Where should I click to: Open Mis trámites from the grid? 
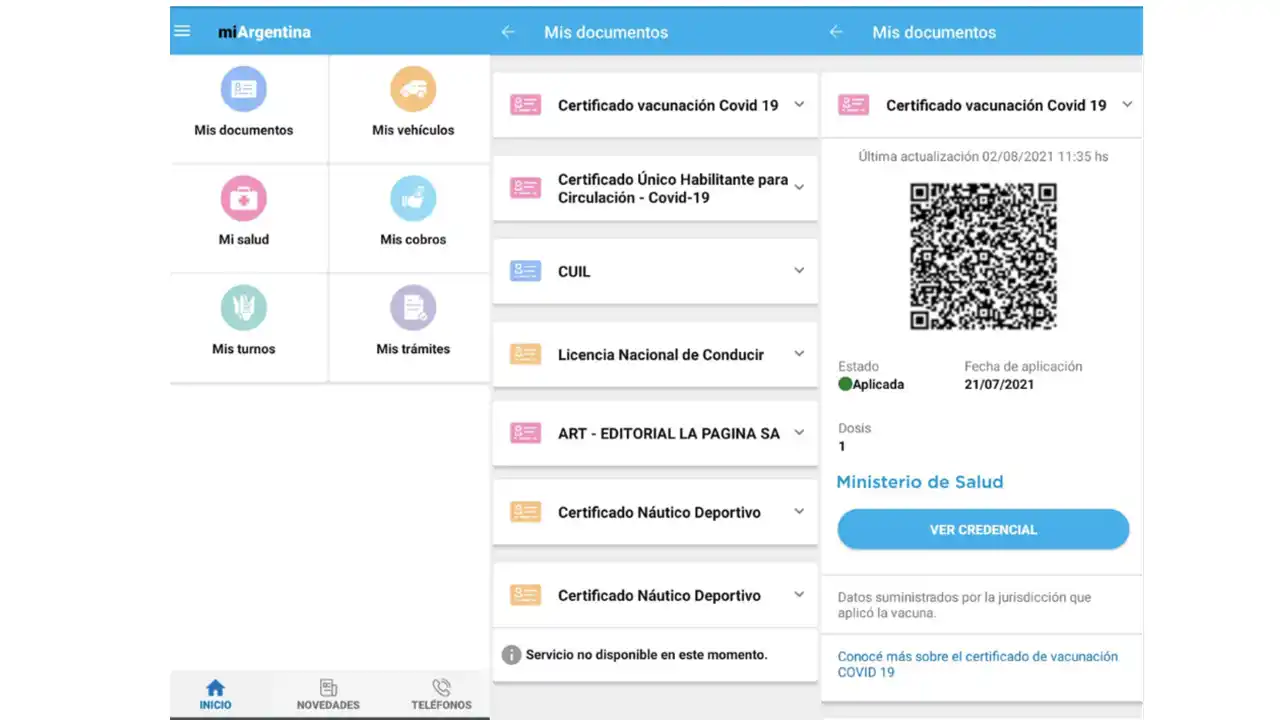coord(413,310)
